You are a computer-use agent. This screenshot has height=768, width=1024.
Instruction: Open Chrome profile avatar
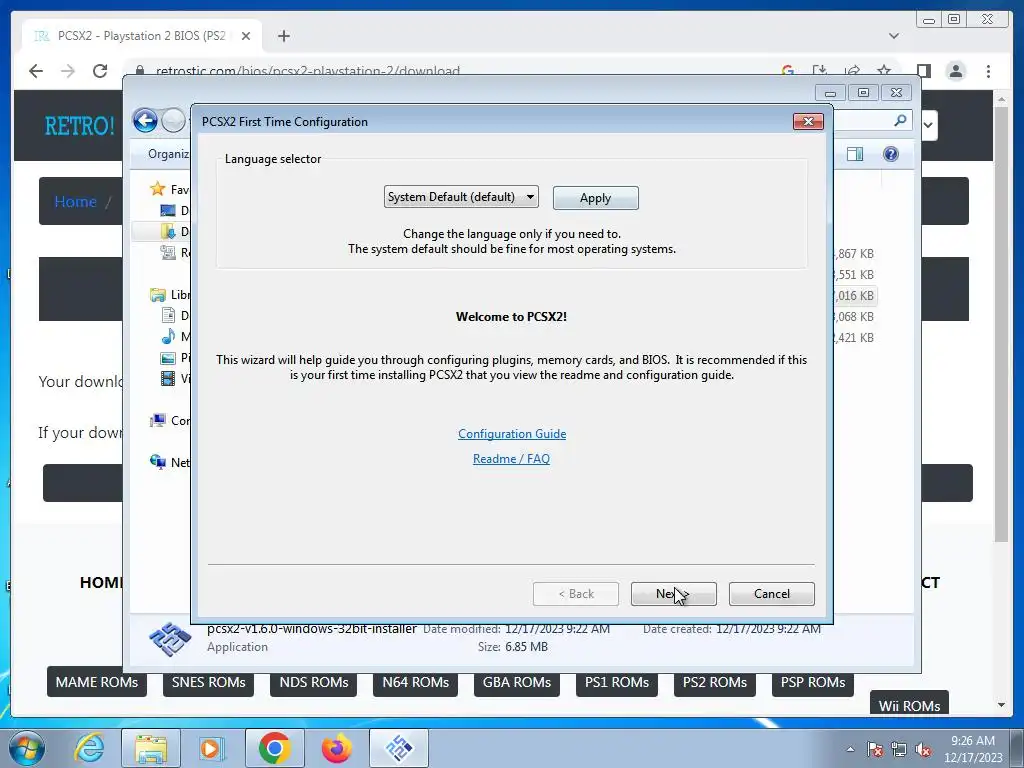click(x=955, y=71)
